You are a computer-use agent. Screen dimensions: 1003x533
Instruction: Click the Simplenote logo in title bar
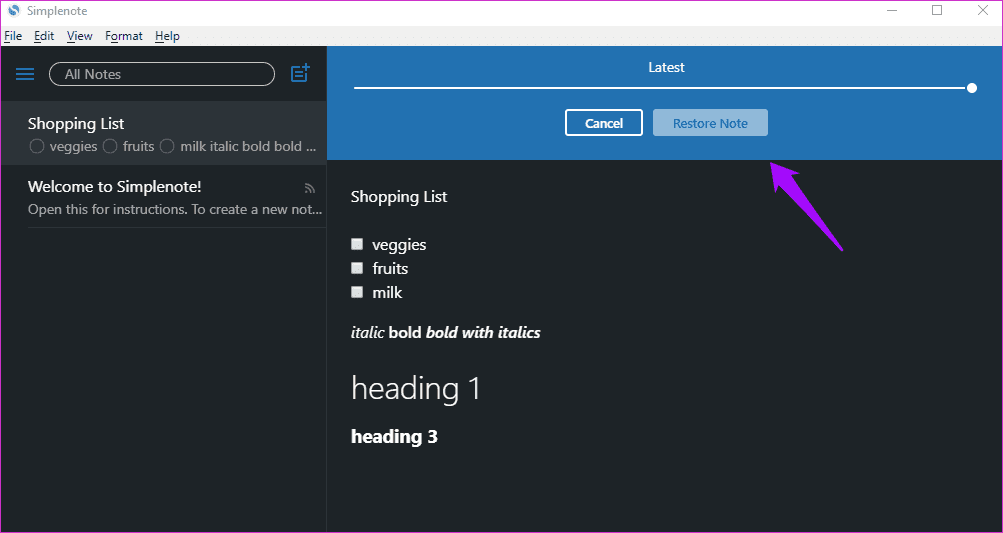point(13,11)
